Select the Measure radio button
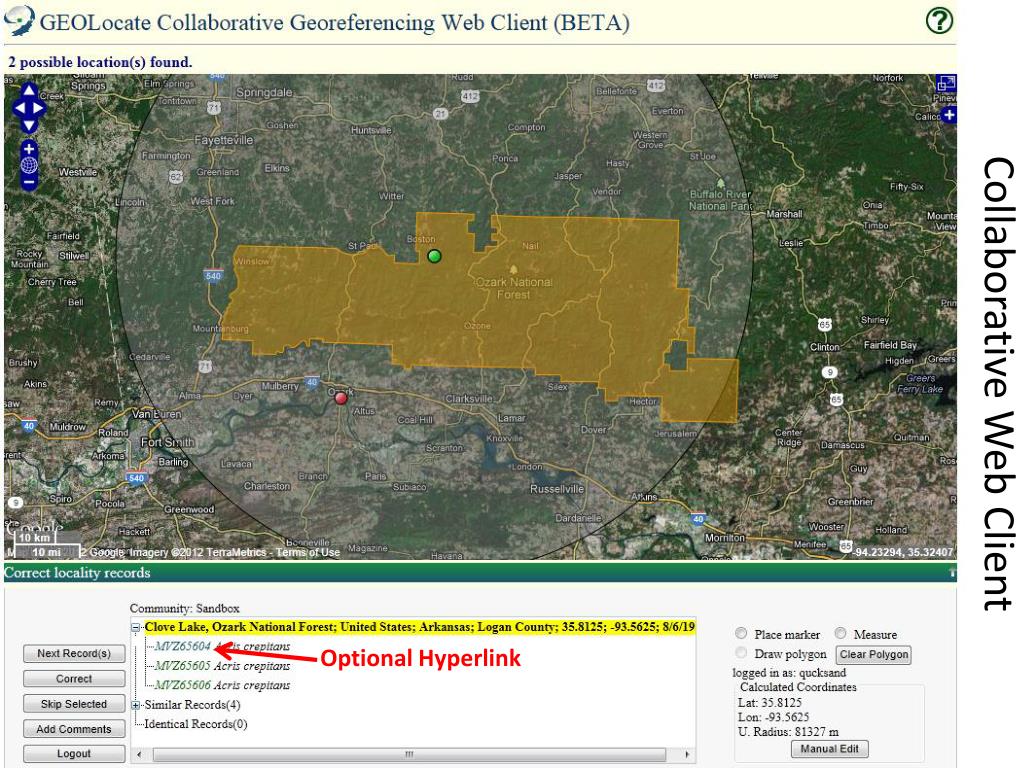 coord(840,633)
